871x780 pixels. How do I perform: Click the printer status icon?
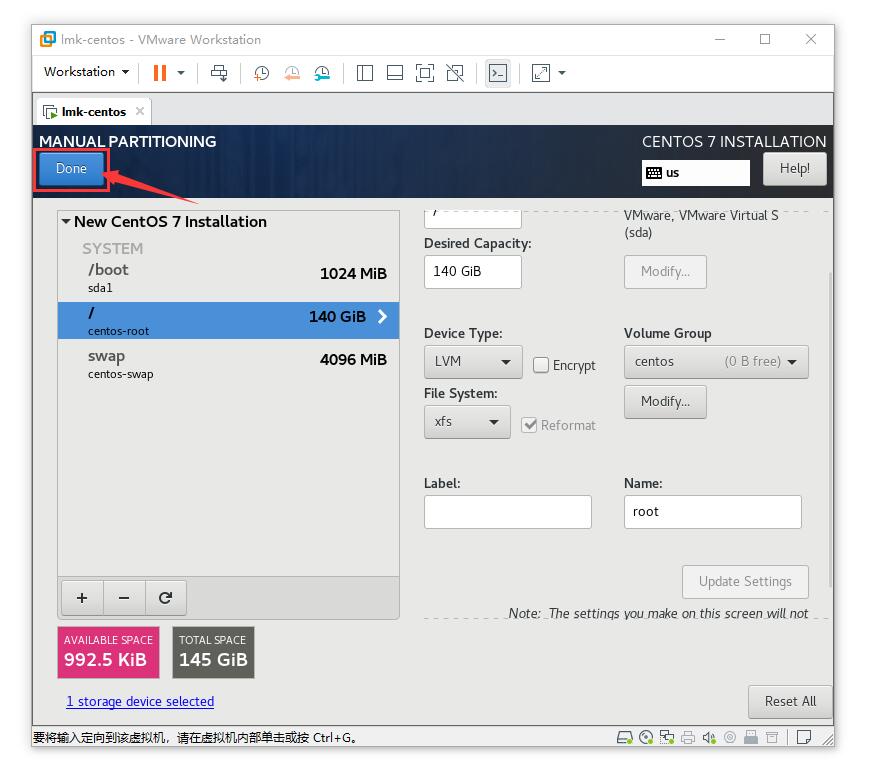[x=688, y=737]
